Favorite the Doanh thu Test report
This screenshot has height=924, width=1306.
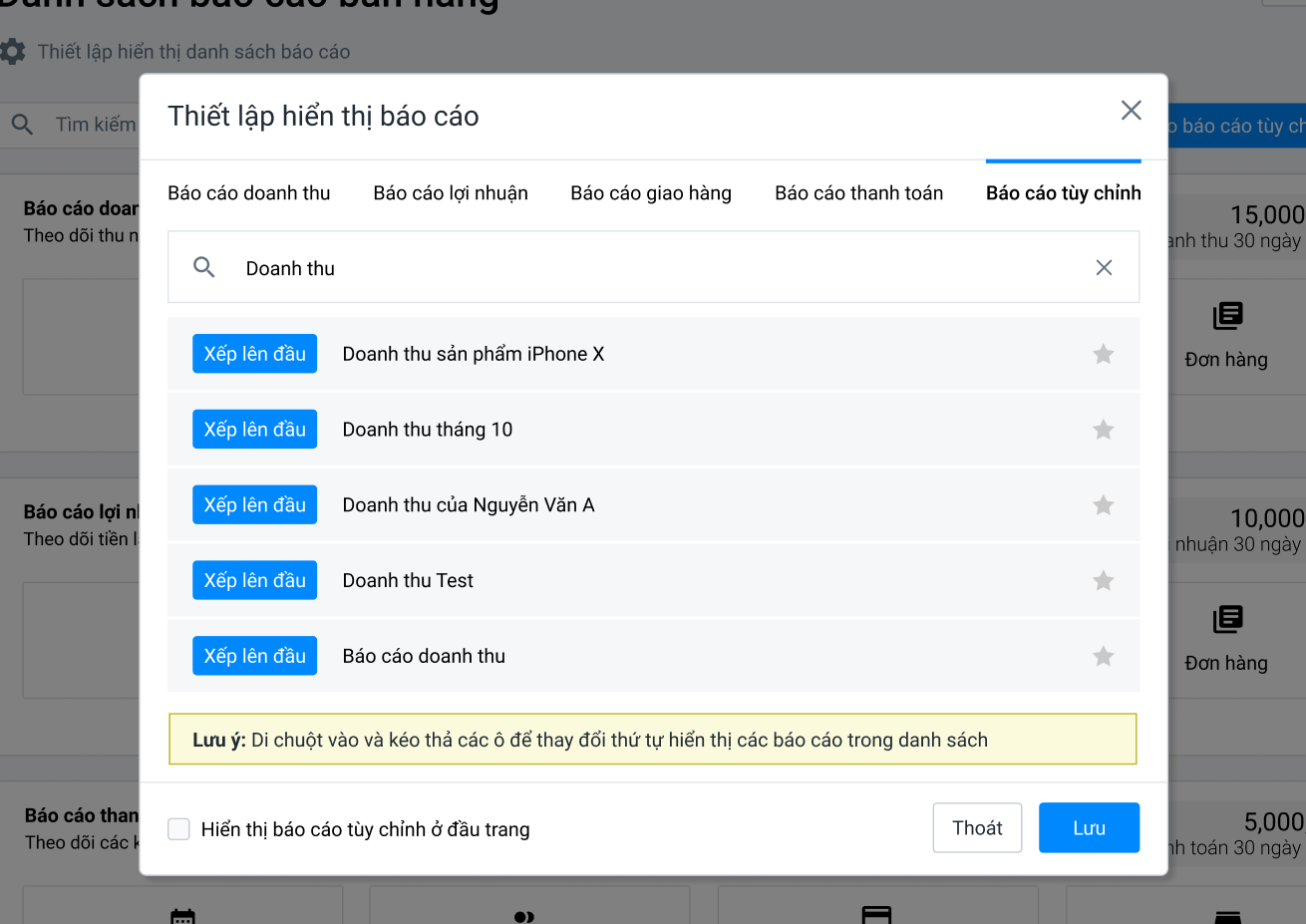(1103, 580)
